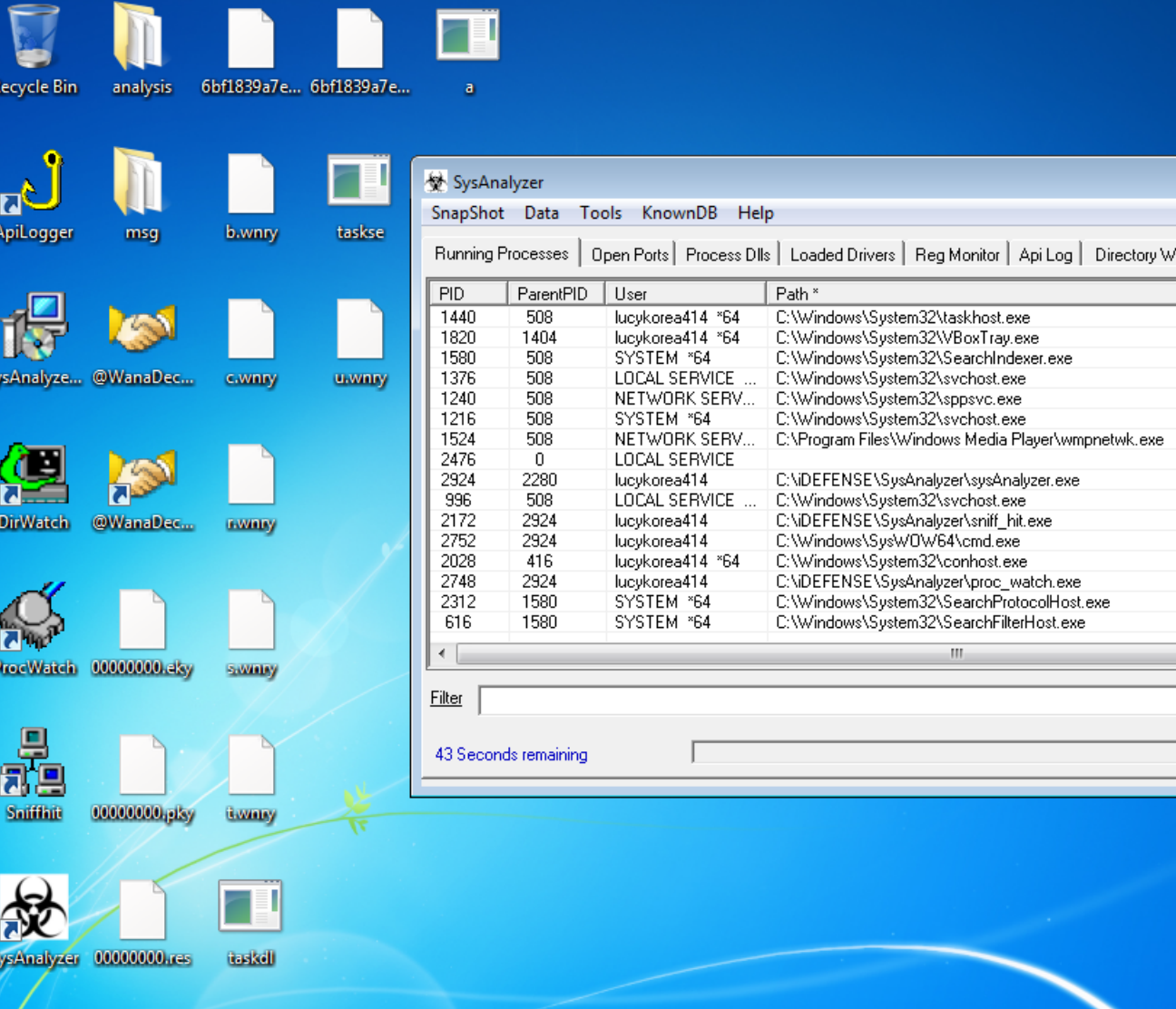The image size is (1176, 1009).
Task: Switch to the Api Log tab
Action: tap(1045, 255)
